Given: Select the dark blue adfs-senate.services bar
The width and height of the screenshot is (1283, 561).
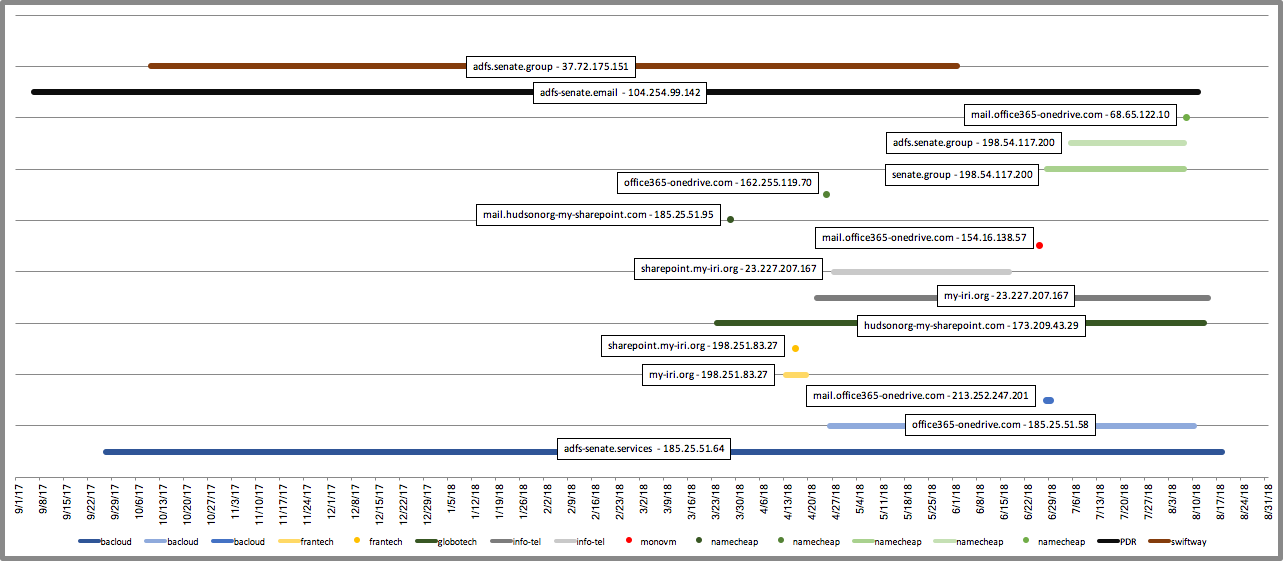Looking at the screenshot, I should coord(664,452).
